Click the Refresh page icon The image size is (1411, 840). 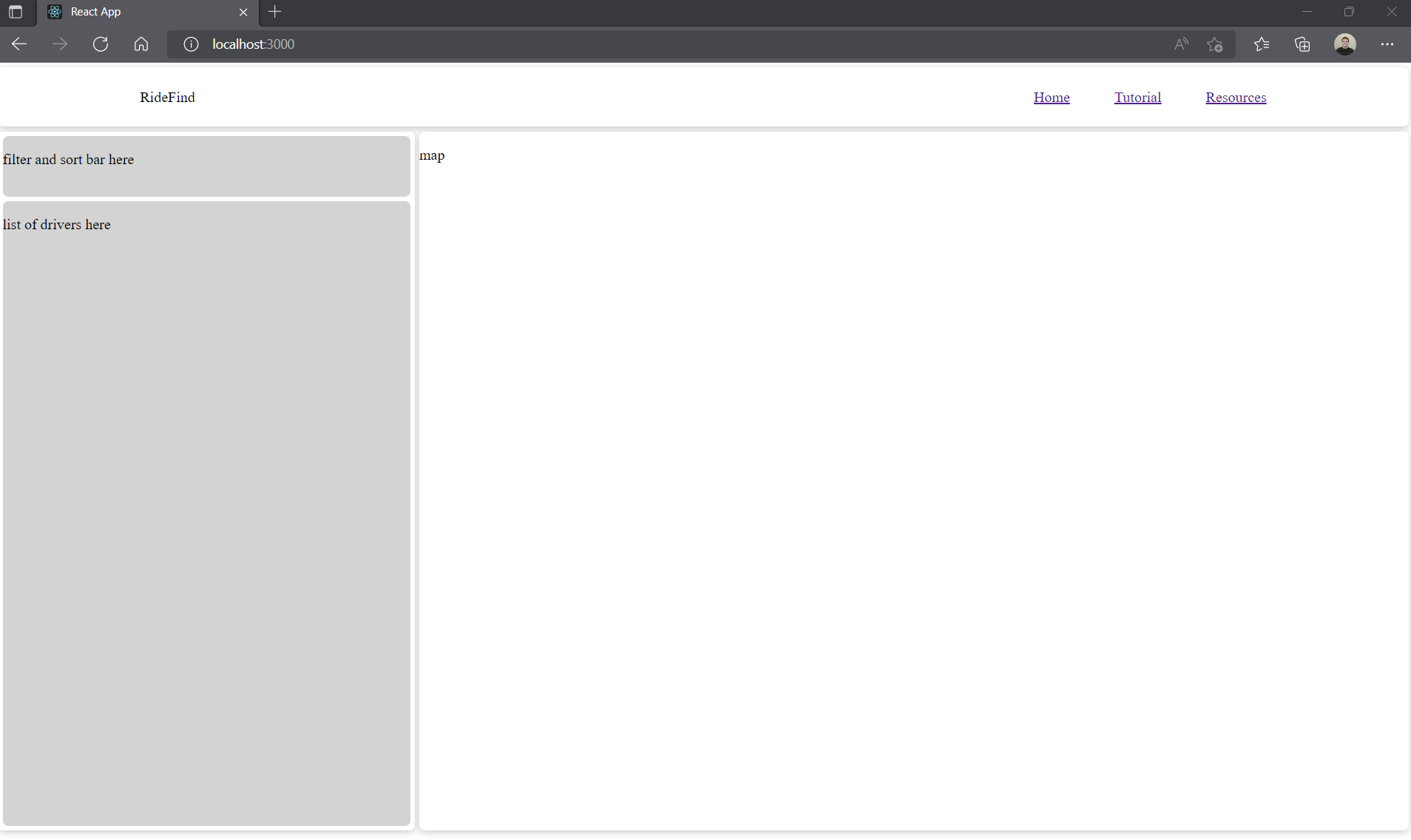click(x=101, y=44)
